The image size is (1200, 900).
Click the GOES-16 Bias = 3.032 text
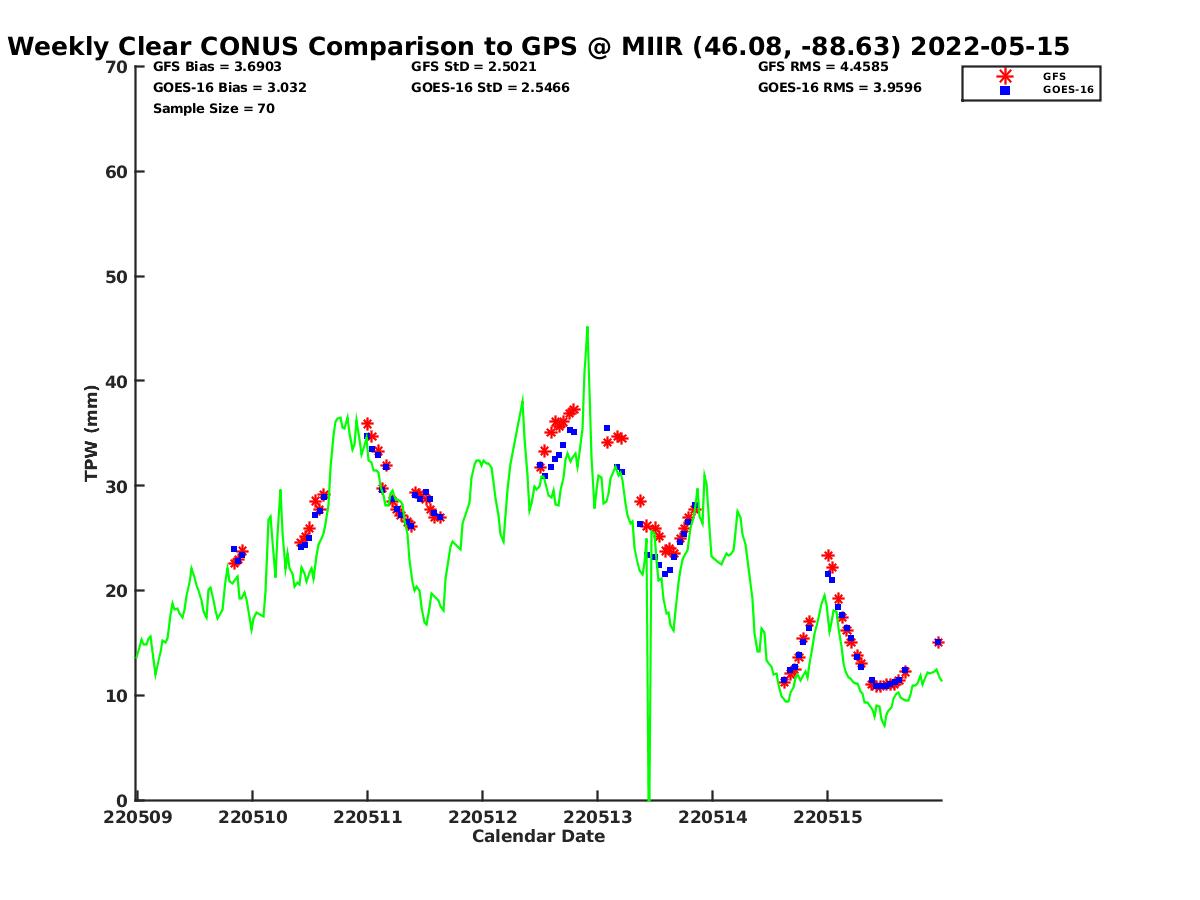pyautogui.click(x=229, y=88)
